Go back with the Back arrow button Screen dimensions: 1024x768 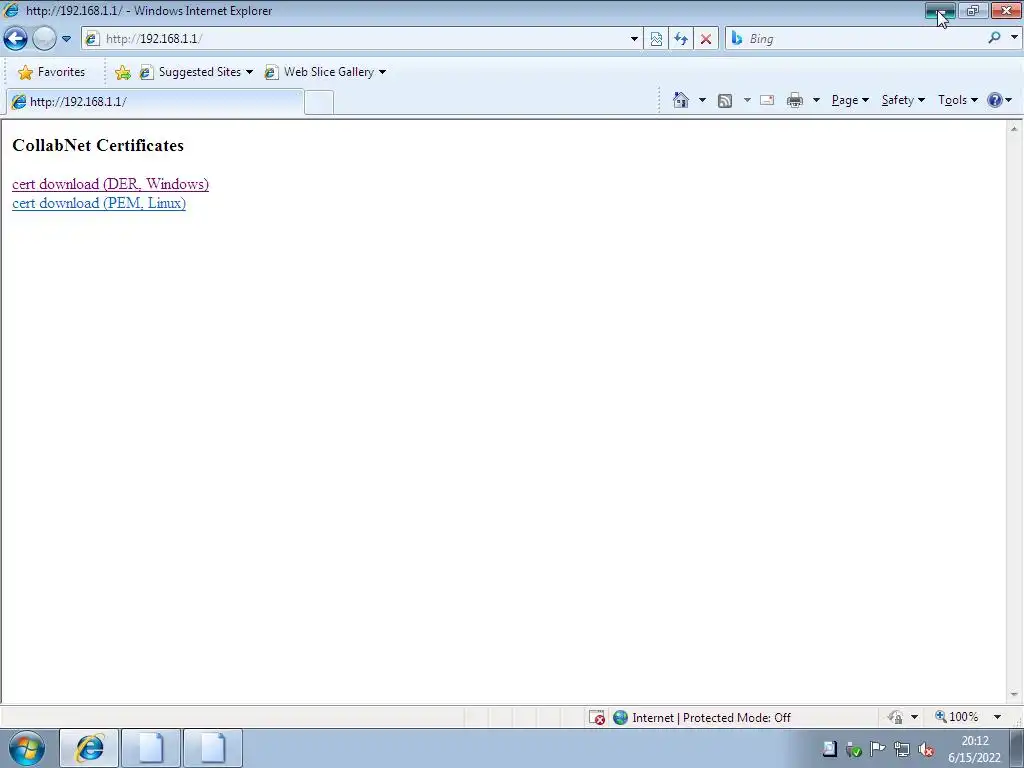click(x=15, y=39)
